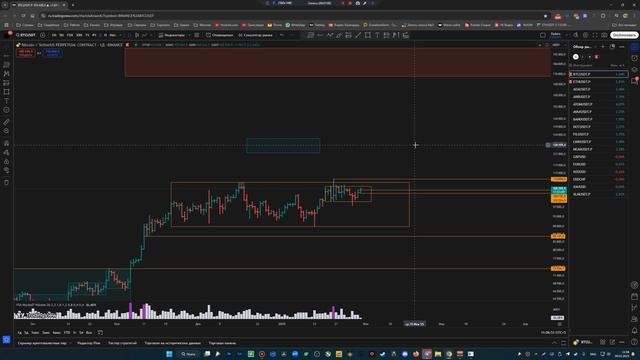
Task: Click the blue Buy price button
Action: click(53, 53)
